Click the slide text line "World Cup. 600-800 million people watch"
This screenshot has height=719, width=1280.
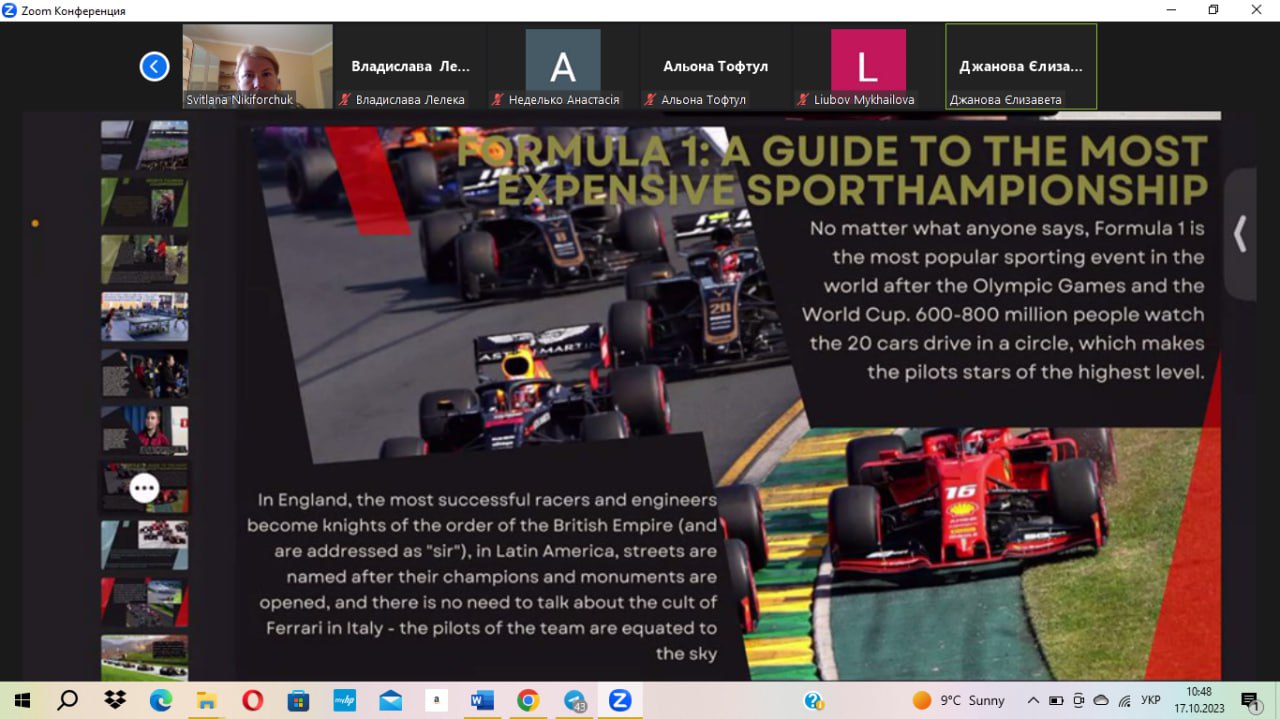pyautogui.click(x=1003, y=314)
